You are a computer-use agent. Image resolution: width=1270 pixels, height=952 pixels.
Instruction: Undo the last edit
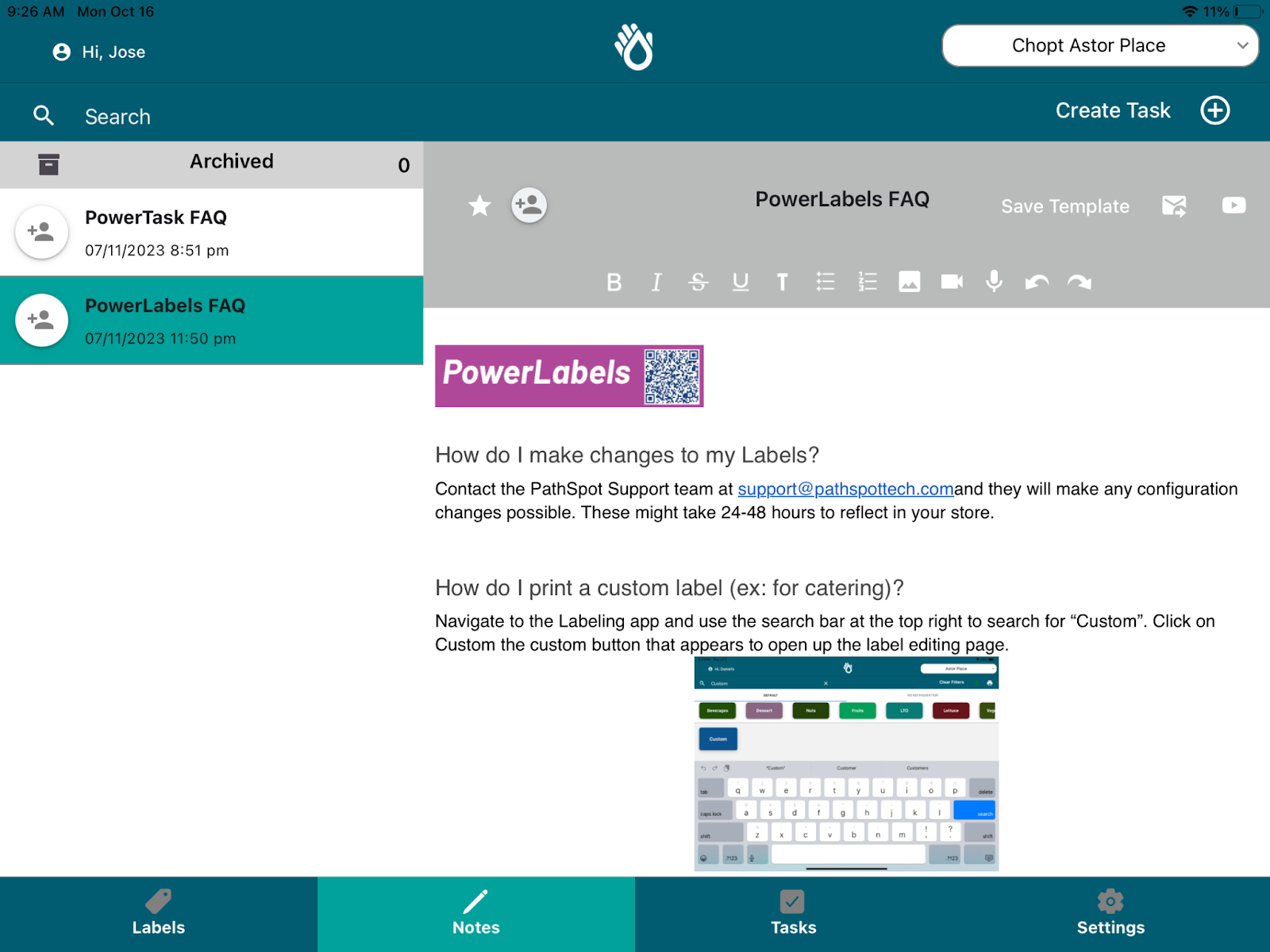point(1037,282)
